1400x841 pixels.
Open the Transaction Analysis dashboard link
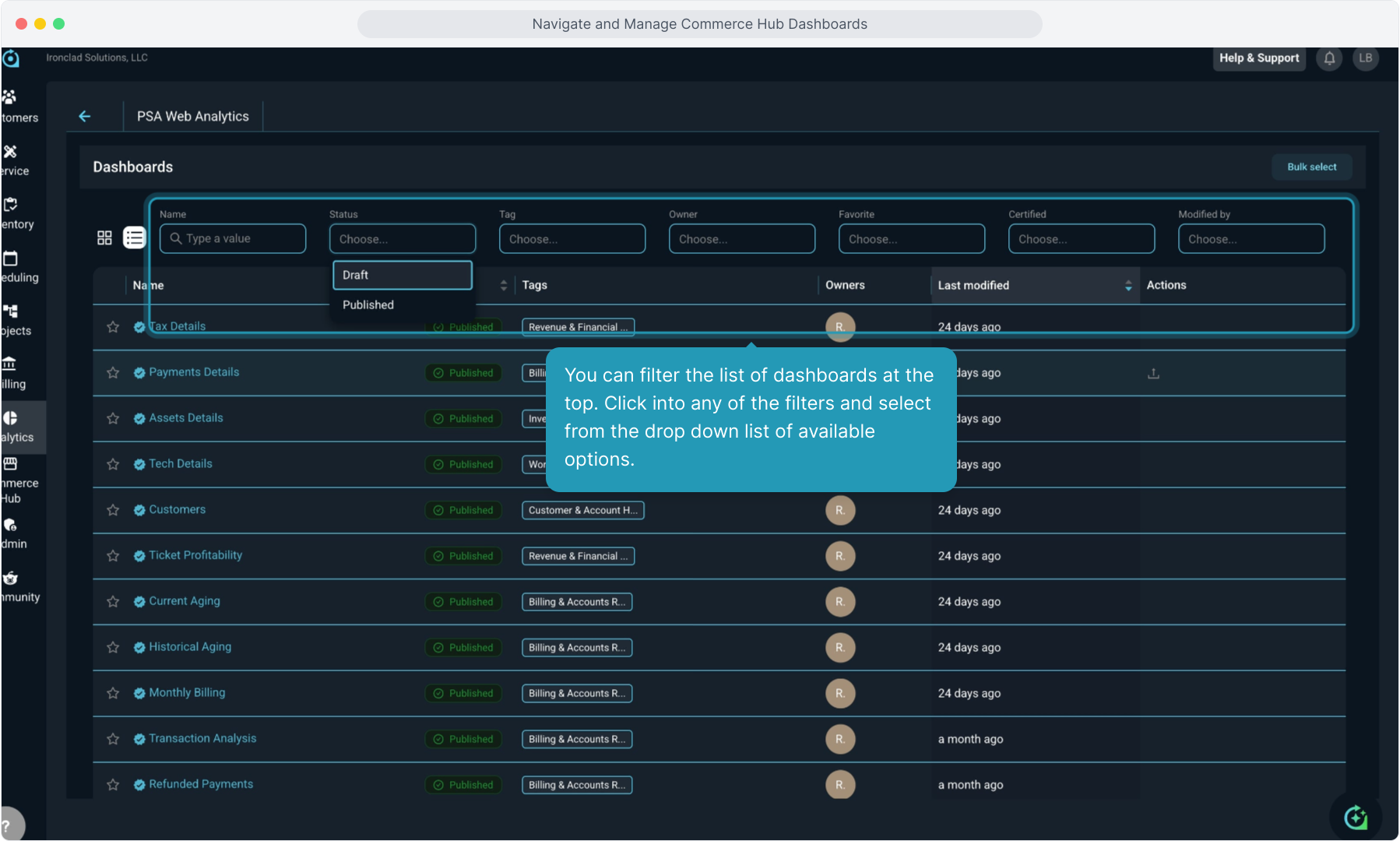(x=202, y=738)
